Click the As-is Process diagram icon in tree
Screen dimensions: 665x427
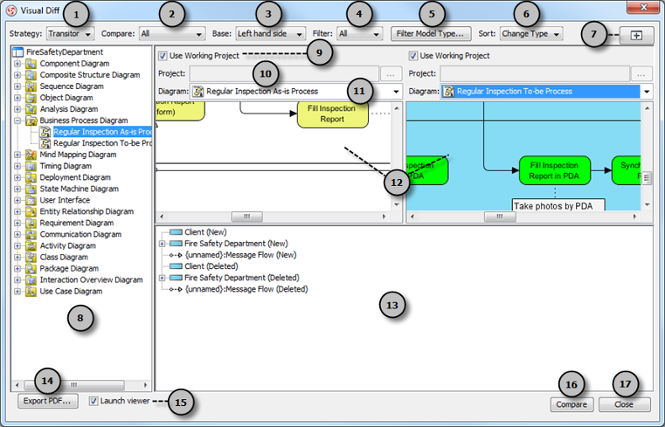(45, 132)
